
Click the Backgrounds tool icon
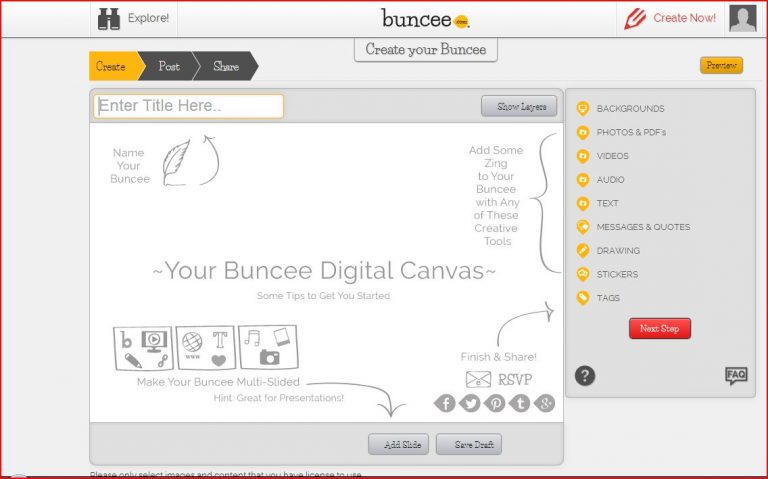coord(582,108)
